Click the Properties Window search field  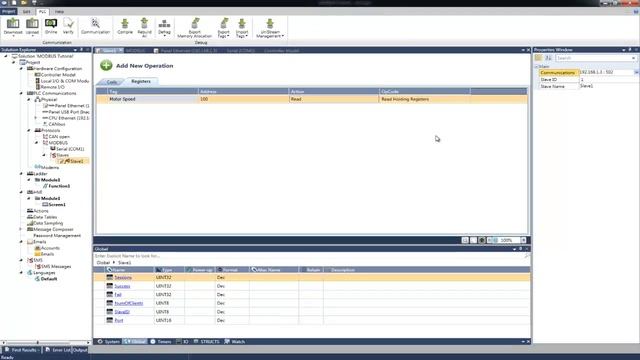point(596,58)
